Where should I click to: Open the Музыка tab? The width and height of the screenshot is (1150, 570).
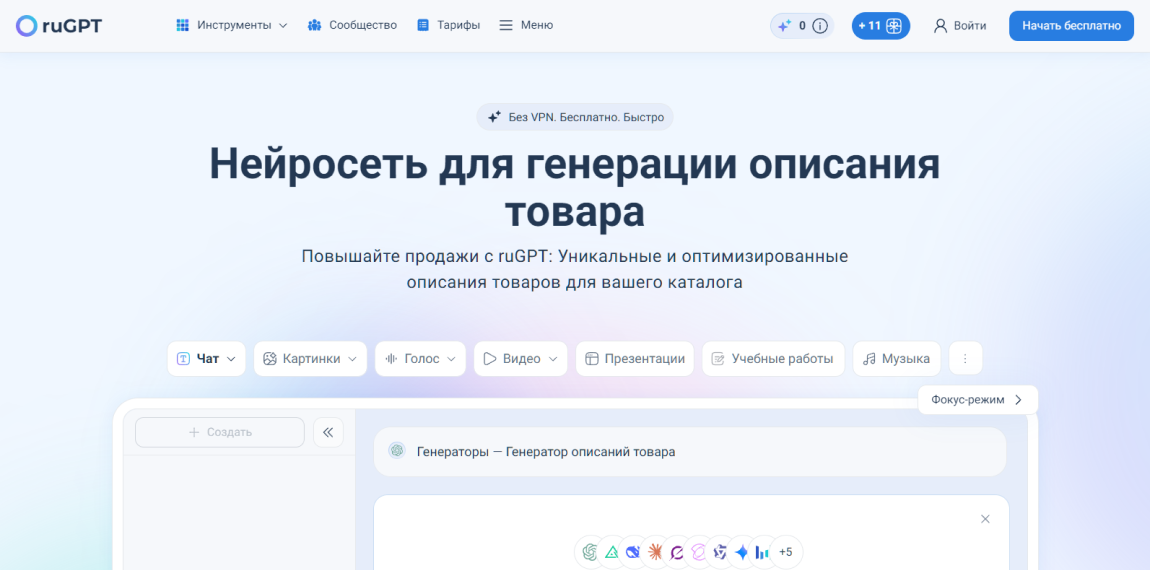896,359
